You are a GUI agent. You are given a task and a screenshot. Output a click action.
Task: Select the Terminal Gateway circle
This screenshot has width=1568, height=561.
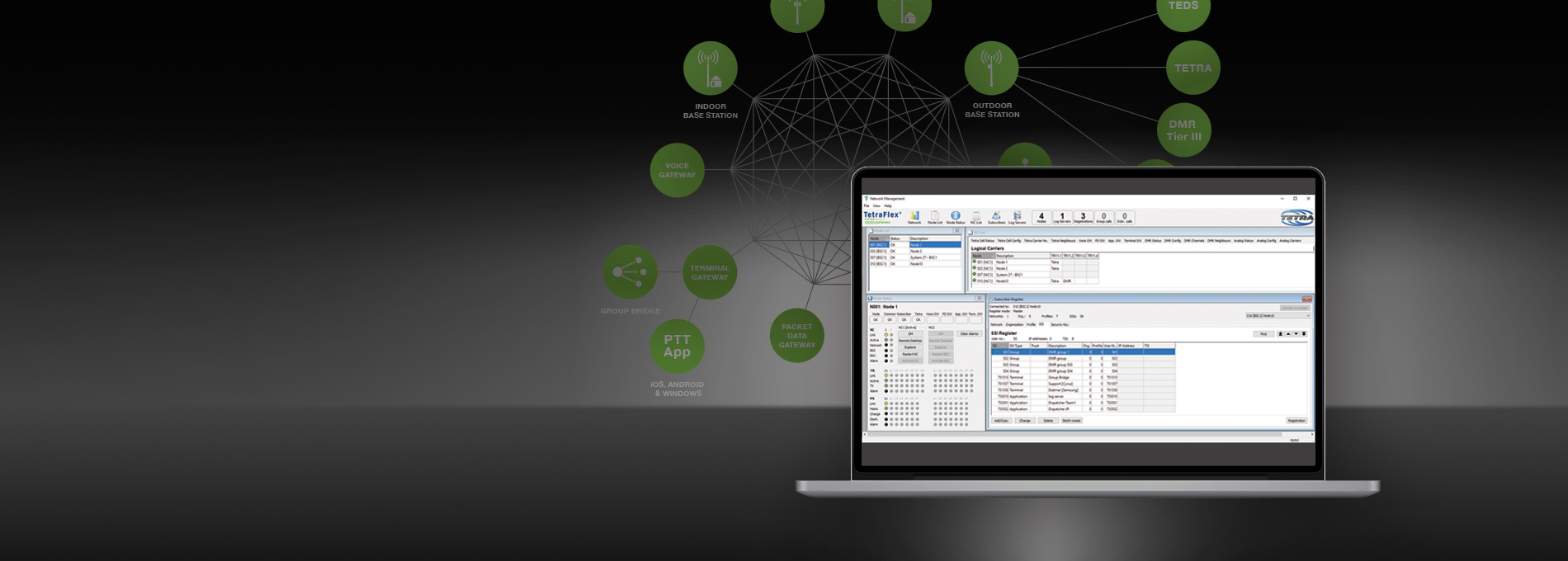pos(710,272)
